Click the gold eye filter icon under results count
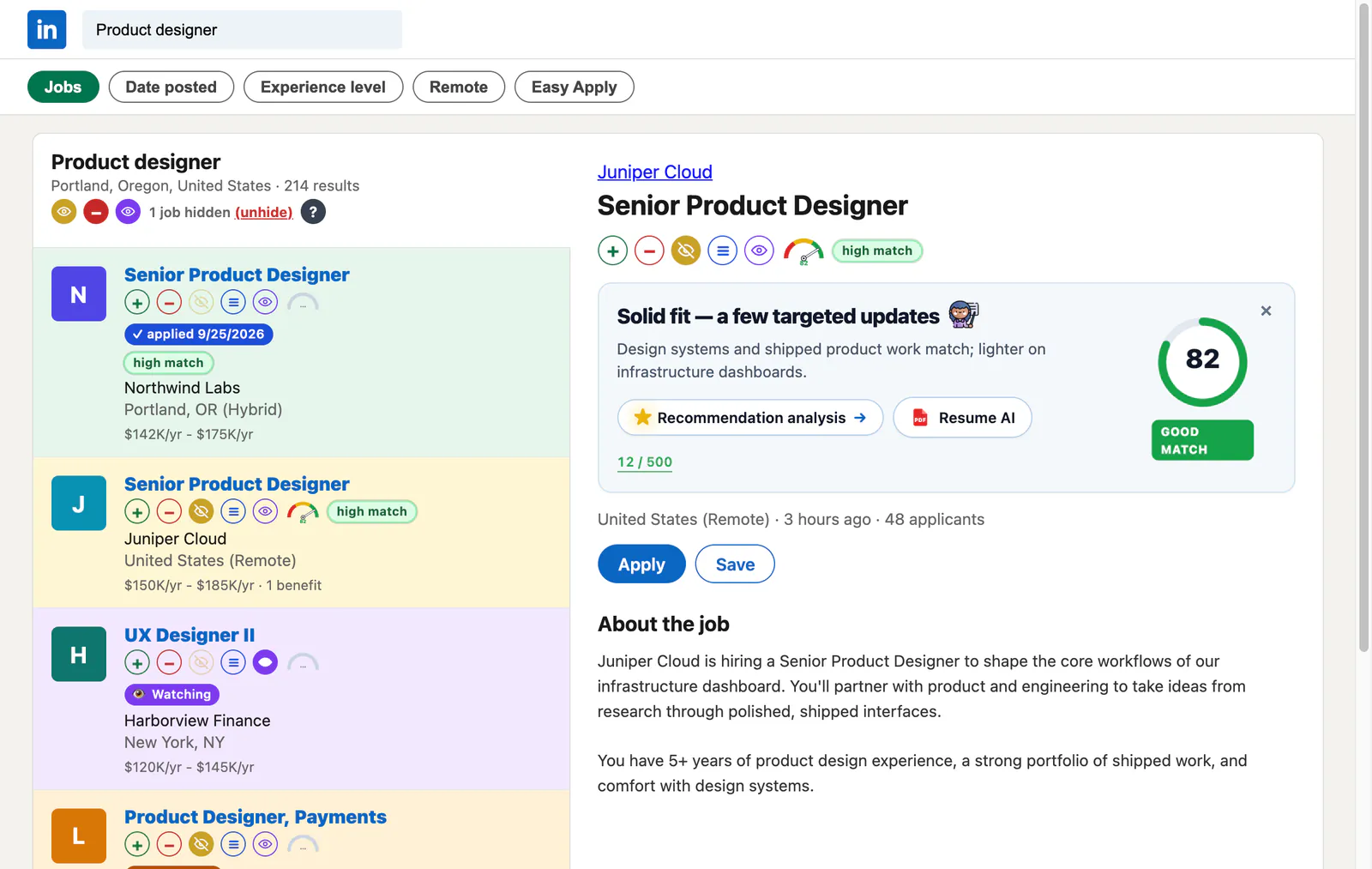The image size is (1372, 869). 63,211
